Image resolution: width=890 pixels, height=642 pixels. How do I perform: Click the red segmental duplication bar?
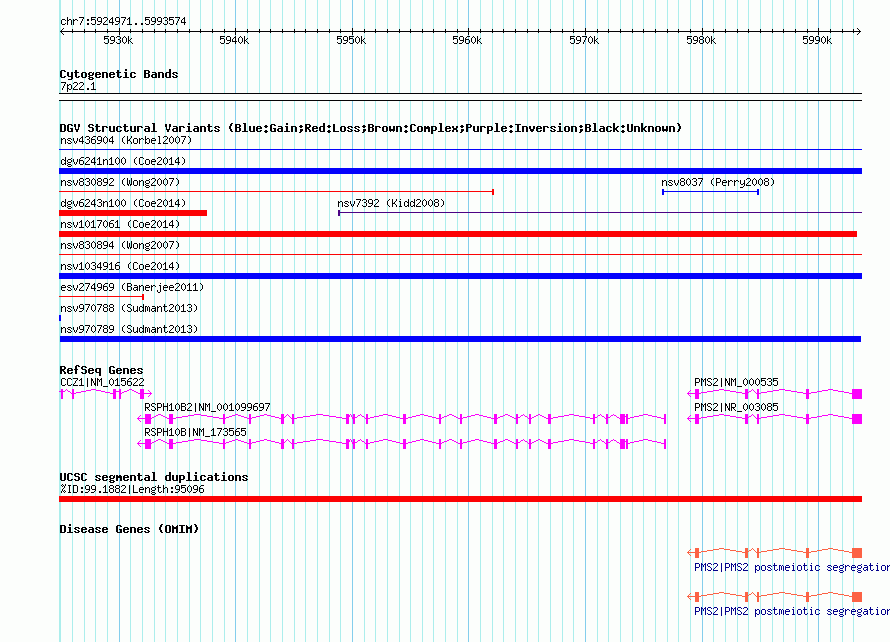(x=460, y=499)
